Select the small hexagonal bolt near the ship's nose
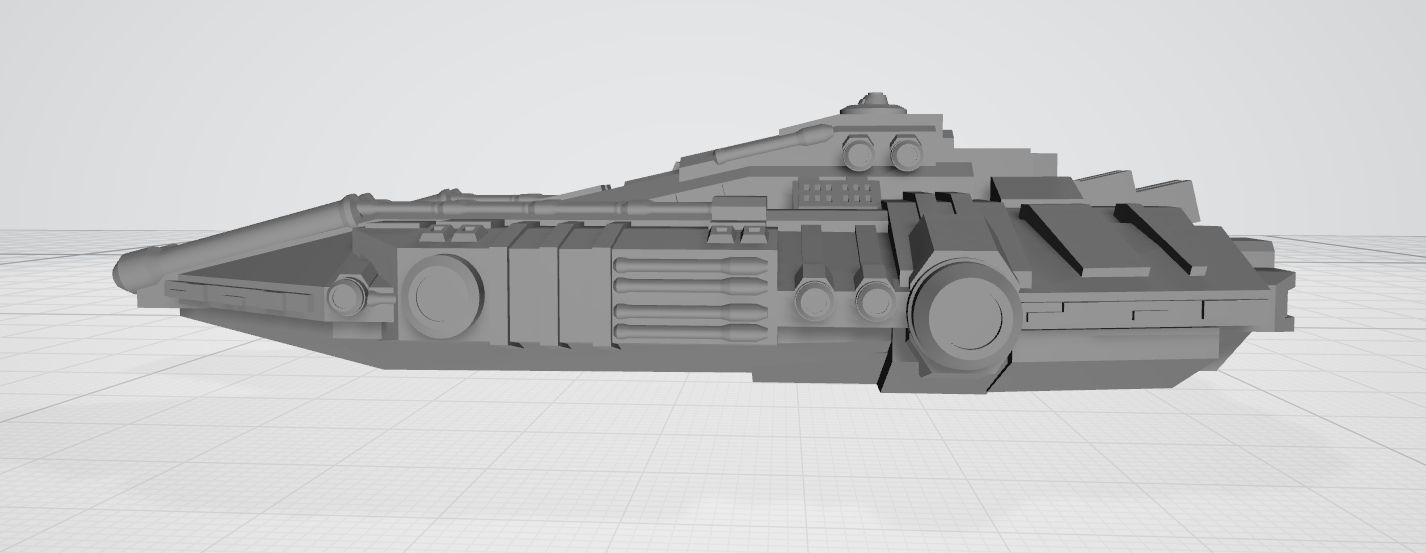The width and height of the screenshot is (1426, 553). (346, 297)
